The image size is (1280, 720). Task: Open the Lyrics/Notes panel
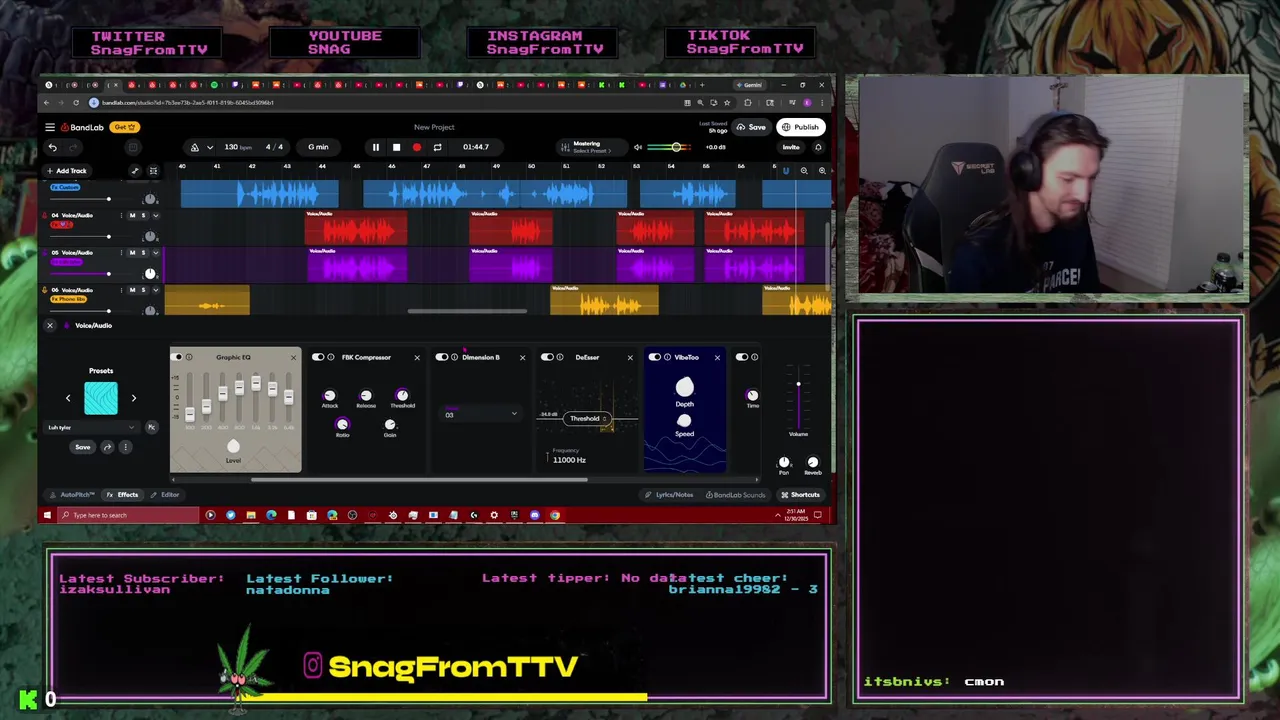669,495
